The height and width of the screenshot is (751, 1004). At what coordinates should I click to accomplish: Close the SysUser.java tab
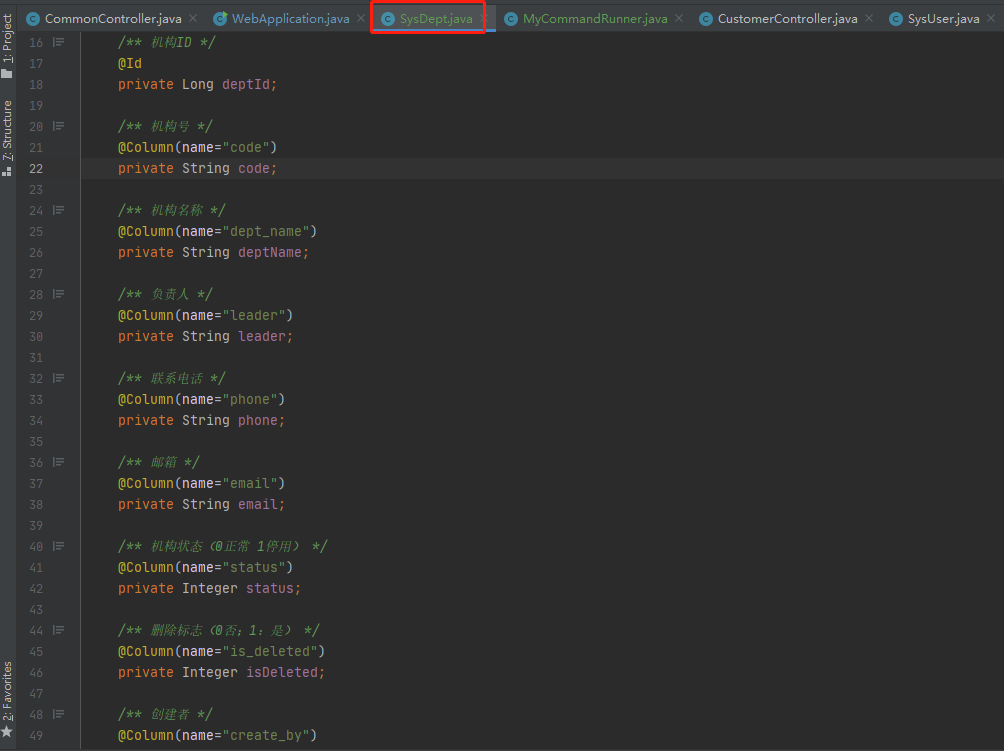pos(991,19)
